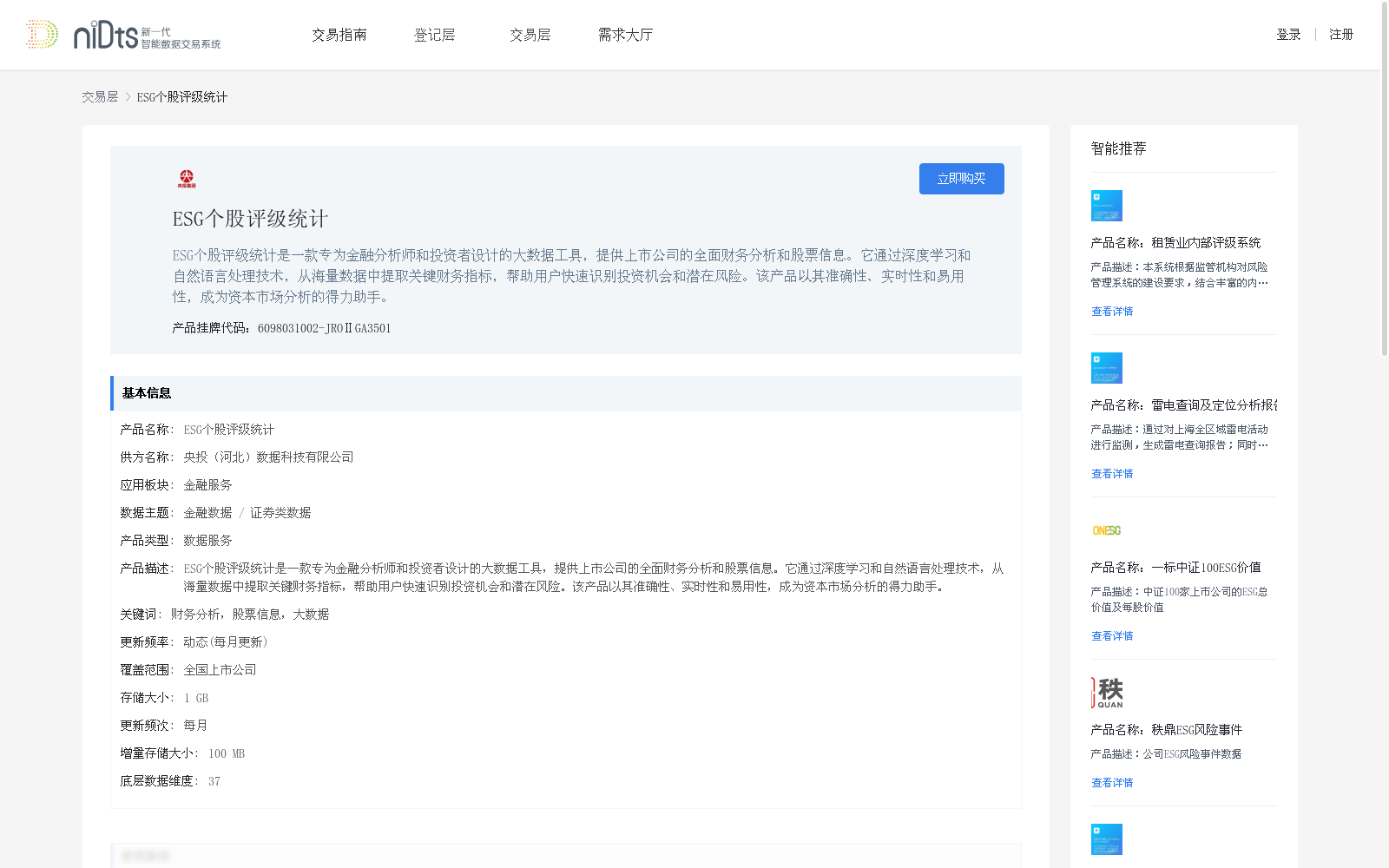The height and width of the screenshot is (868, 1389).
Task: Click the 秩鼎 QUAN logo icon
Action: click(1107, 693)
